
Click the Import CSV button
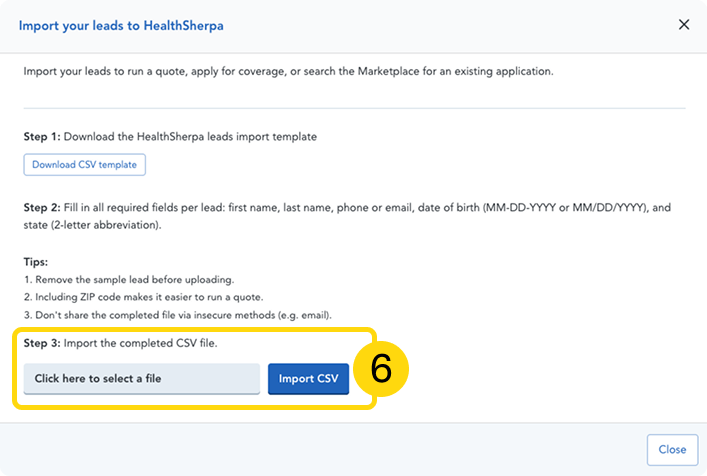308,379
